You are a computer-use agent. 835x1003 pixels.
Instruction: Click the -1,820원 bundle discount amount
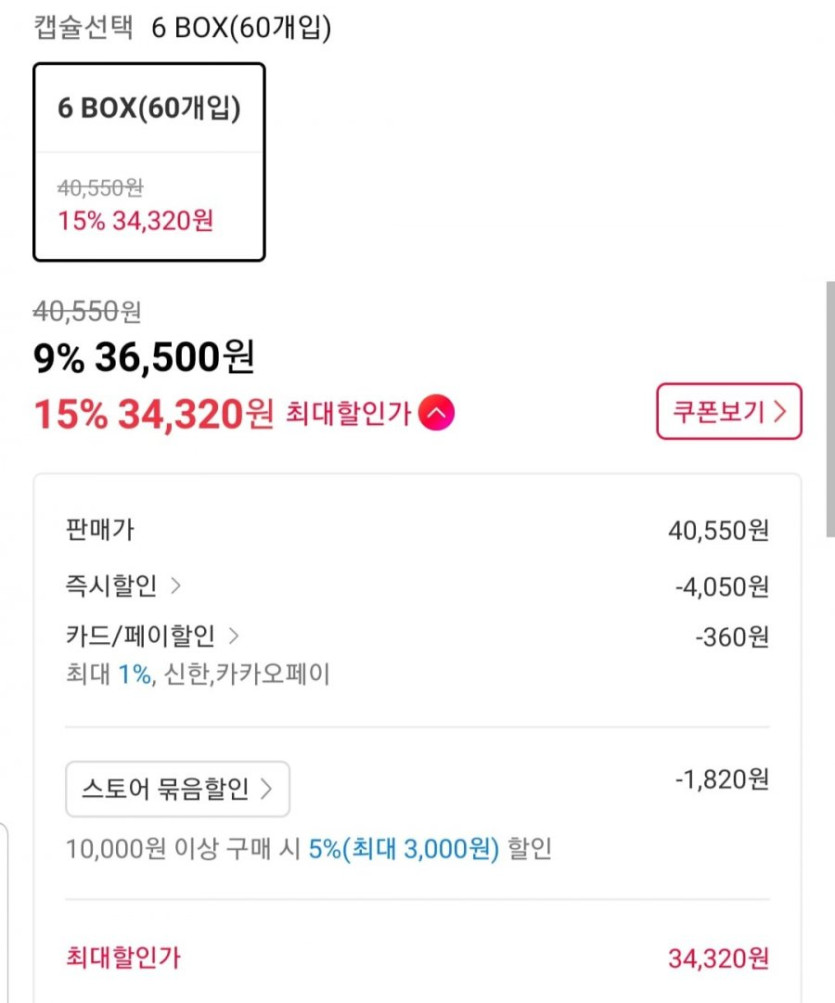(722, 777)
